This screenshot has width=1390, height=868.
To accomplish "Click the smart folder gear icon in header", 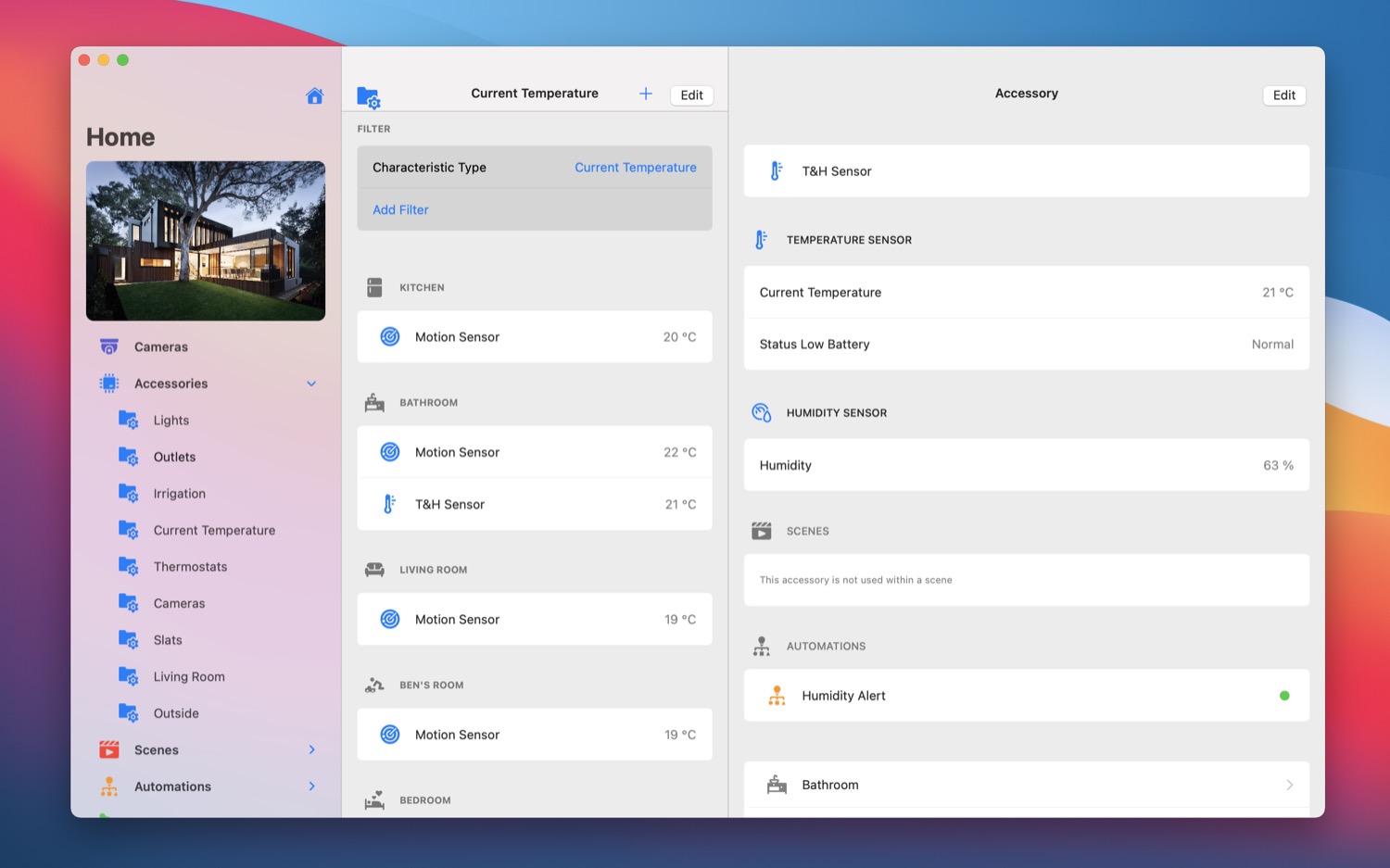I will (369, 96).
